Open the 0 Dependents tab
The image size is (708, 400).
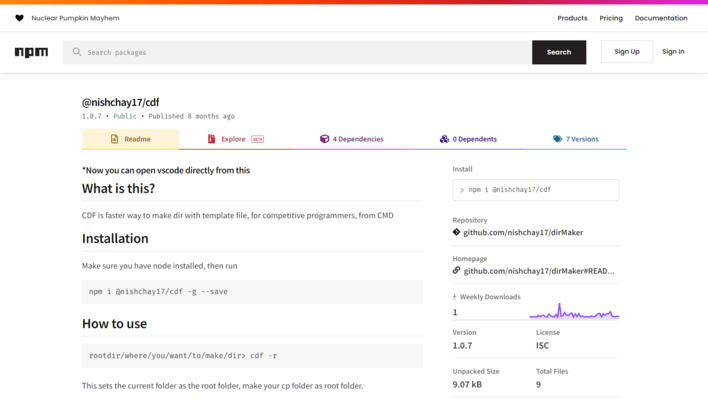click(x=468, y=139)
